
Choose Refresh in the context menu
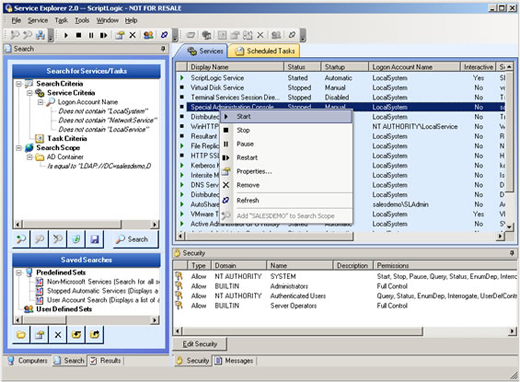(x=286, y=200)
